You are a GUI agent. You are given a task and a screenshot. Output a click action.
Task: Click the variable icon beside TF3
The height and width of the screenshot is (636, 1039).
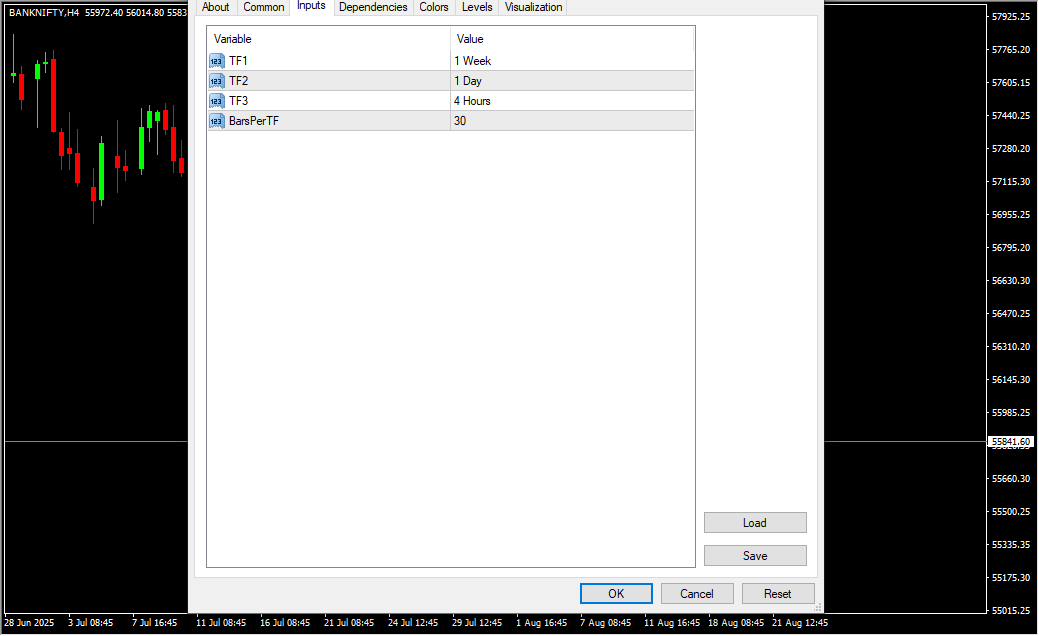[x=217, y=101]
